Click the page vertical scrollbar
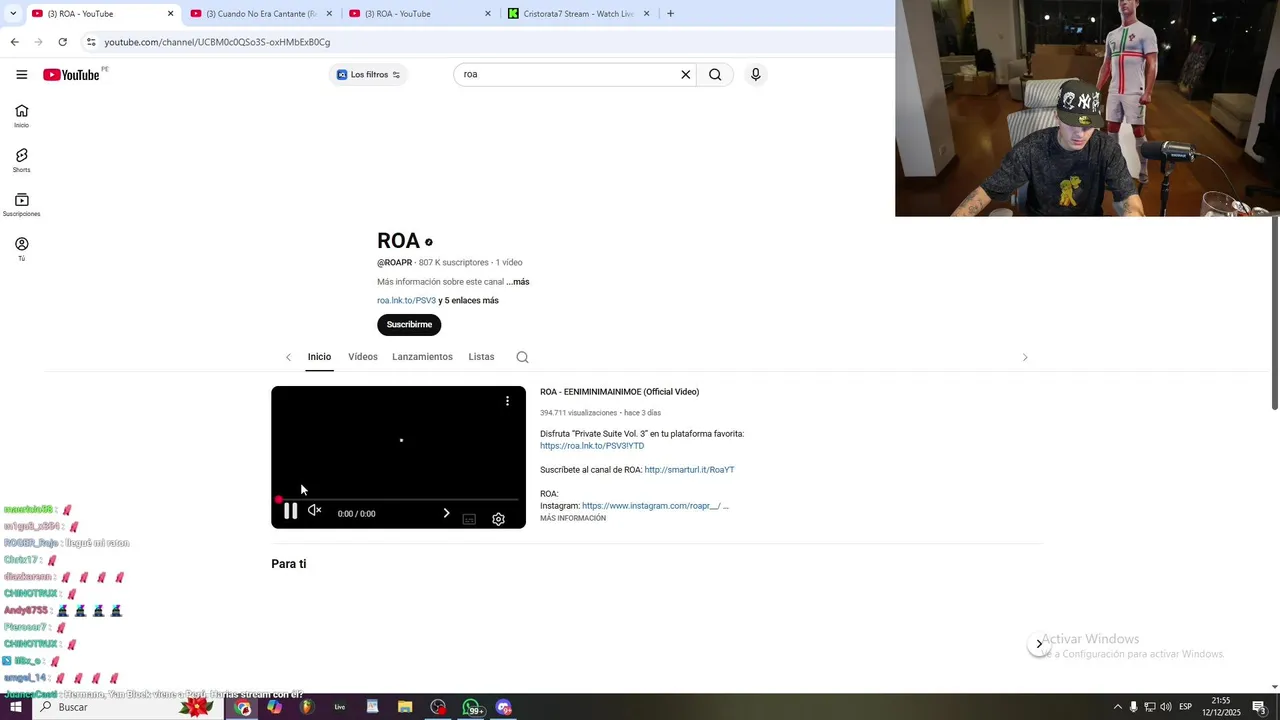The width and height of the screenshot is (1280, 720). (x=1275, y=313)
